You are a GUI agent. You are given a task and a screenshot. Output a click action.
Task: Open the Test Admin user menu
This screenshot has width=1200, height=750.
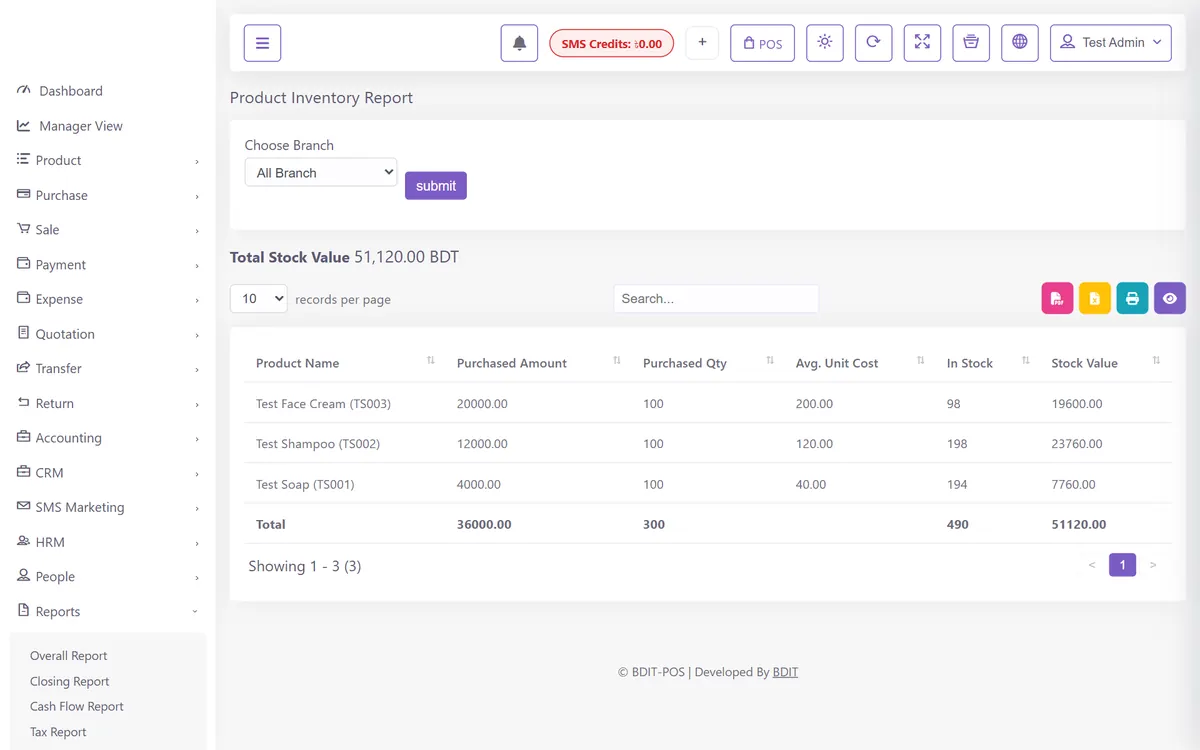point(1110,43)
